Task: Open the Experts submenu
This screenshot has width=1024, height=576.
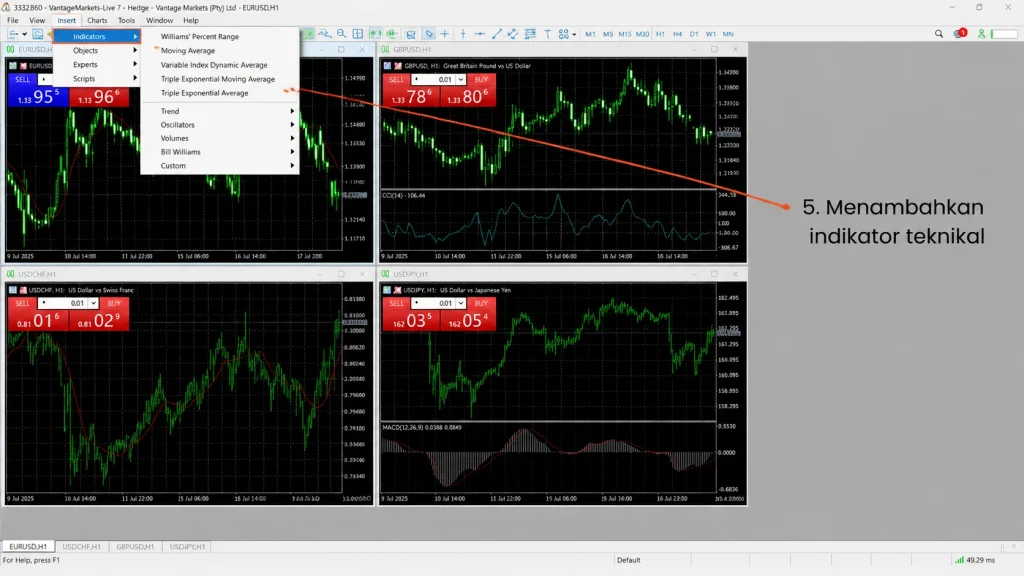Action: [97, 65]
